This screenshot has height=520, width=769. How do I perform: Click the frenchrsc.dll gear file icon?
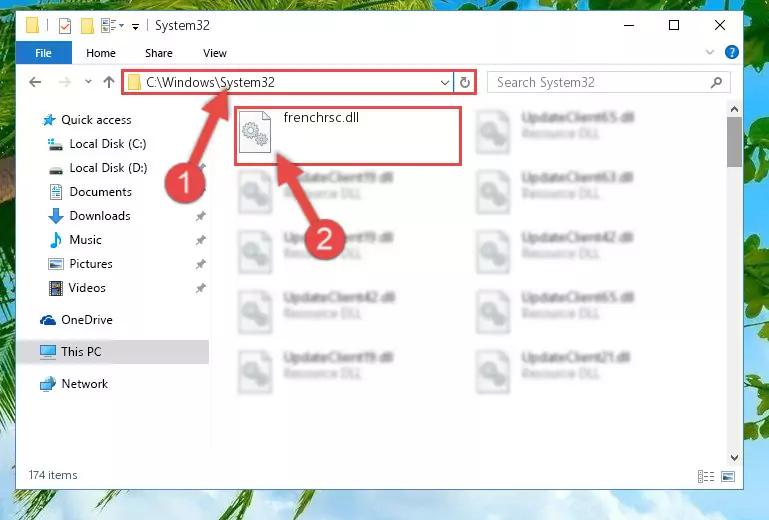255,132
